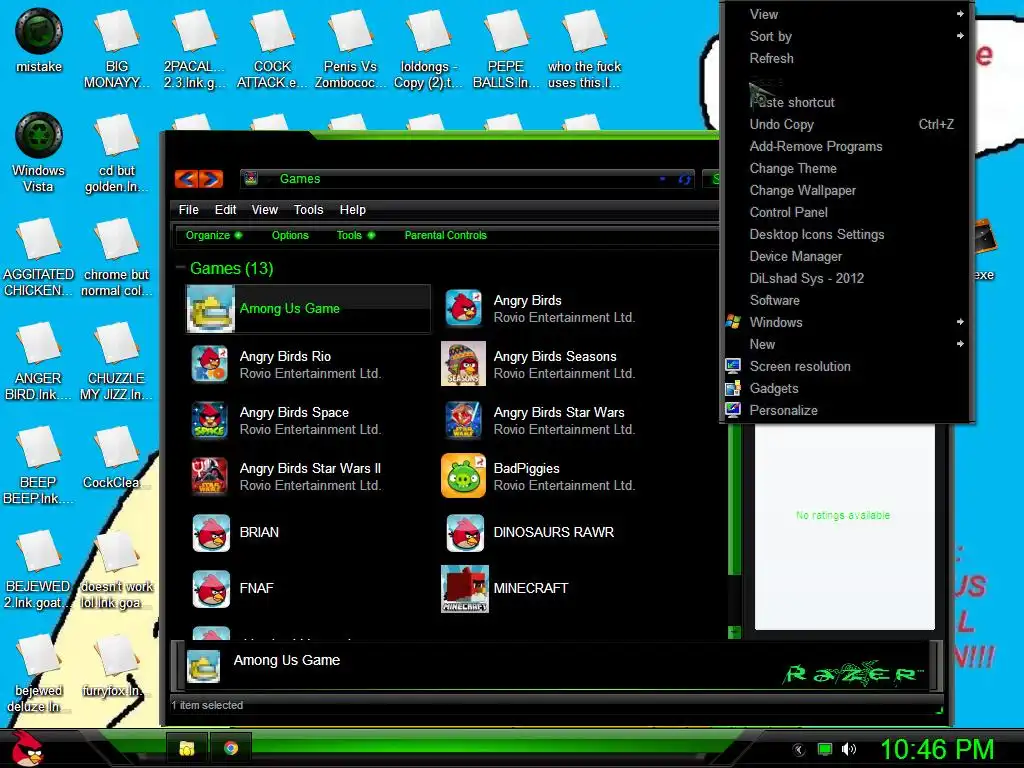Image resolution: width=1024 pixels, height=768 pixels.
Task: Select the DINOSAURS RAWR game icon
Action: point(464,533)
